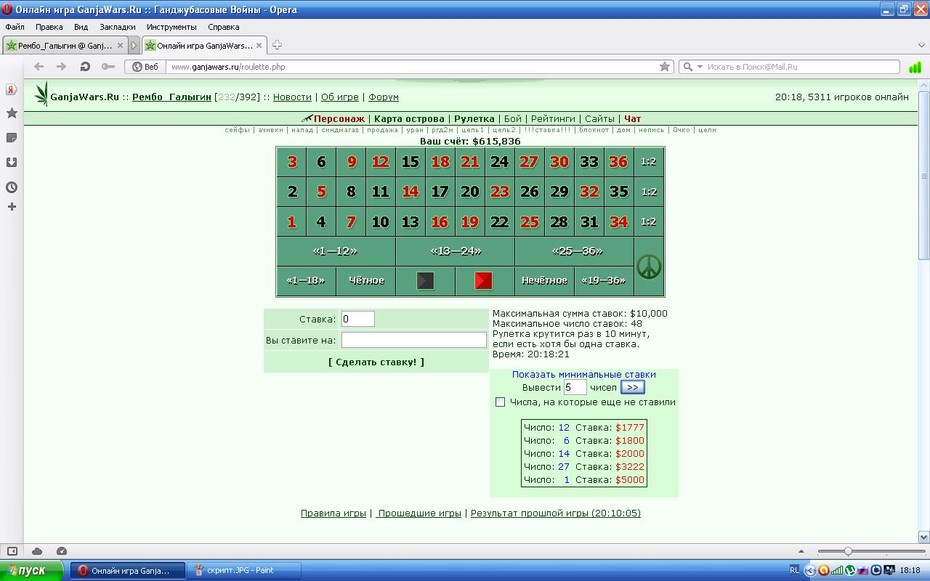Select the «19—36» high bet
The width and height of the screenshot is (930, 581).
coord(604,280)
